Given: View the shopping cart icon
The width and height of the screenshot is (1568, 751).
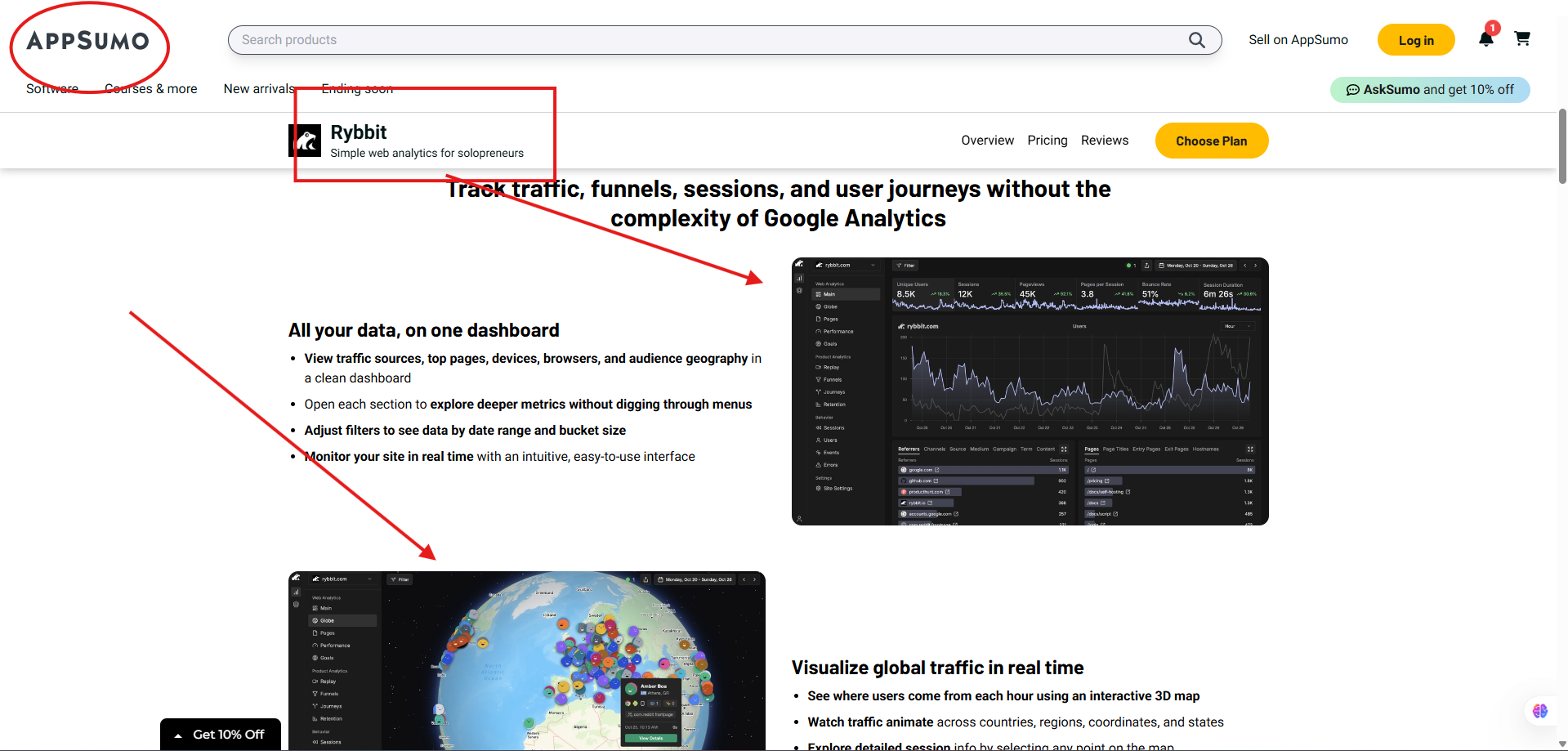Looking at the screenshot, I should (1521, 38).
